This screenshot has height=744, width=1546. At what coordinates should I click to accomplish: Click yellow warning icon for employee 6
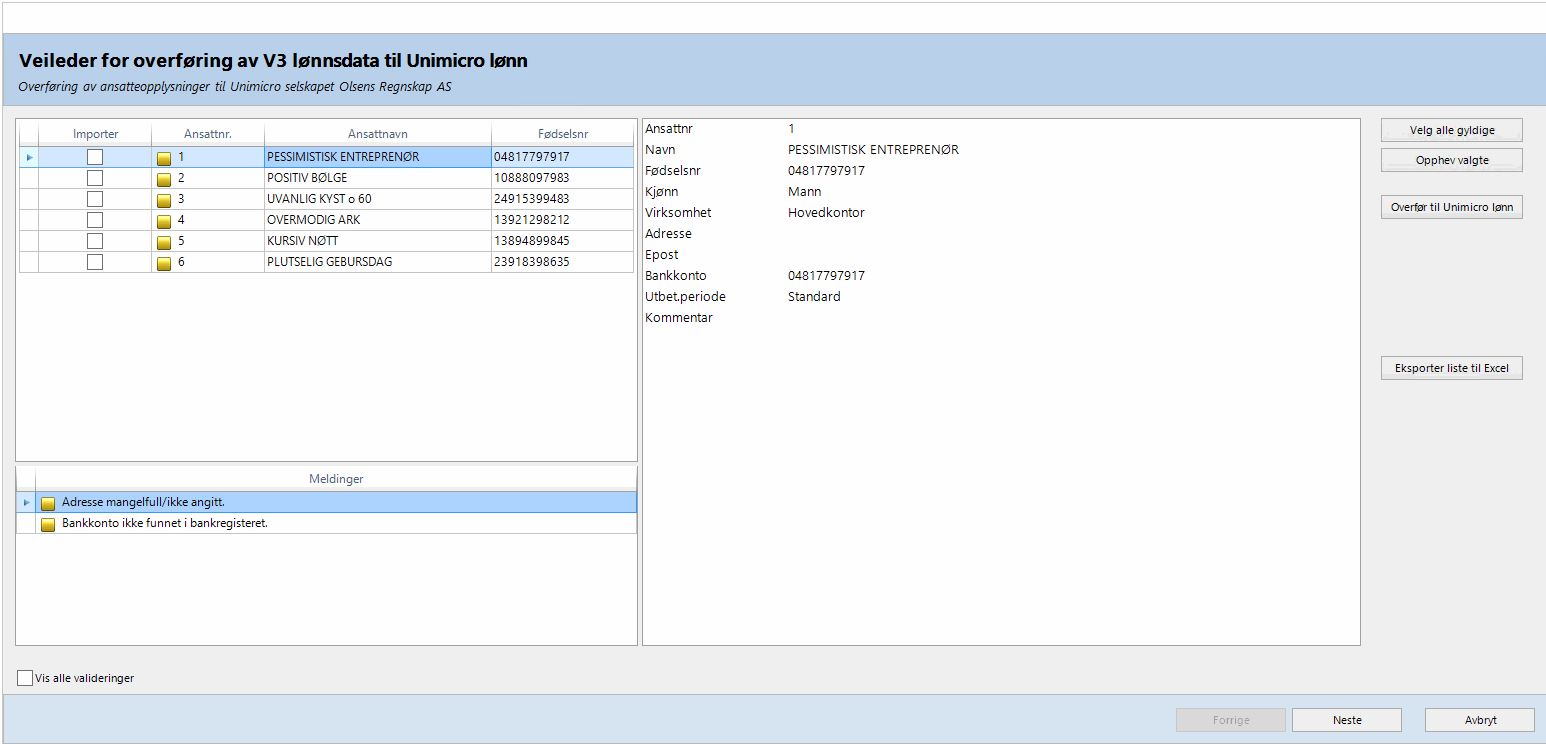coord(164,262)
